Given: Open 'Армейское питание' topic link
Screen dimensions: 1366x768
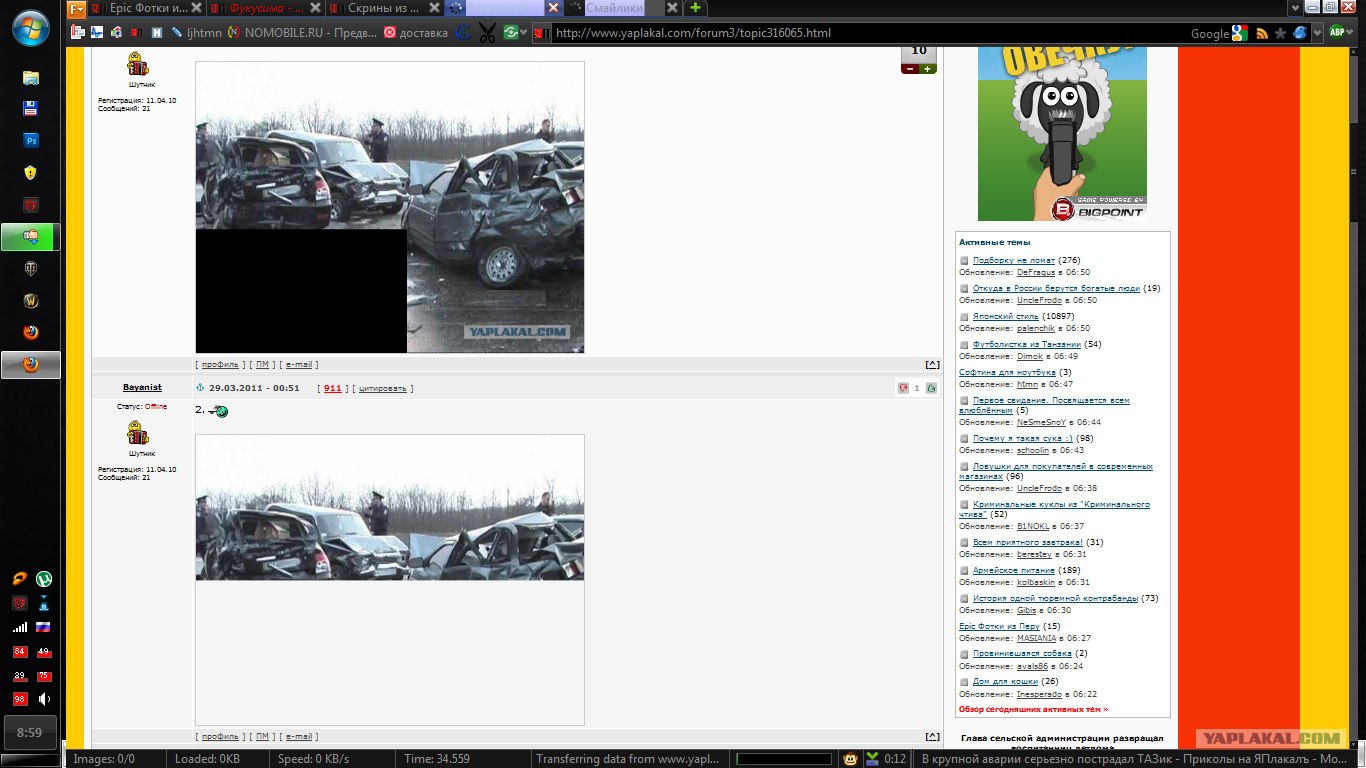Looking at the screenshot, I should coord(1014,570).
